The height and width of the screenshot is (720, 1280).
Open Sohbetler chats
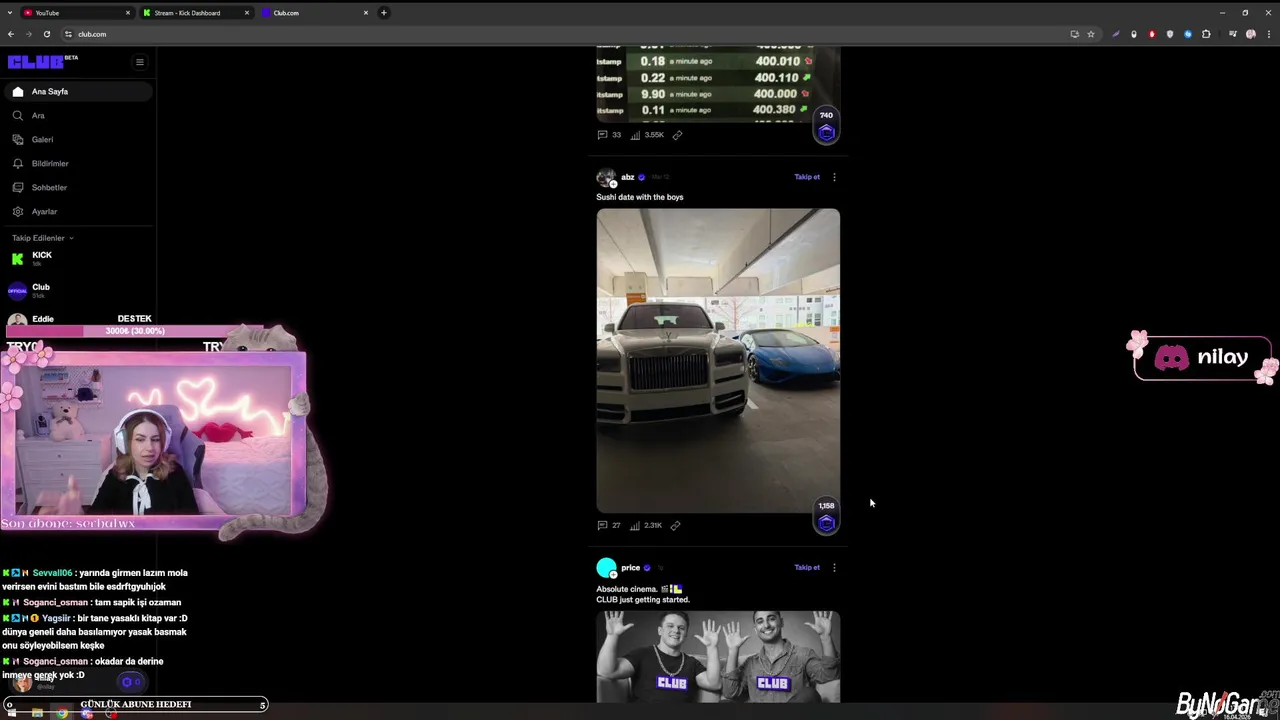(x=78, y=187)
